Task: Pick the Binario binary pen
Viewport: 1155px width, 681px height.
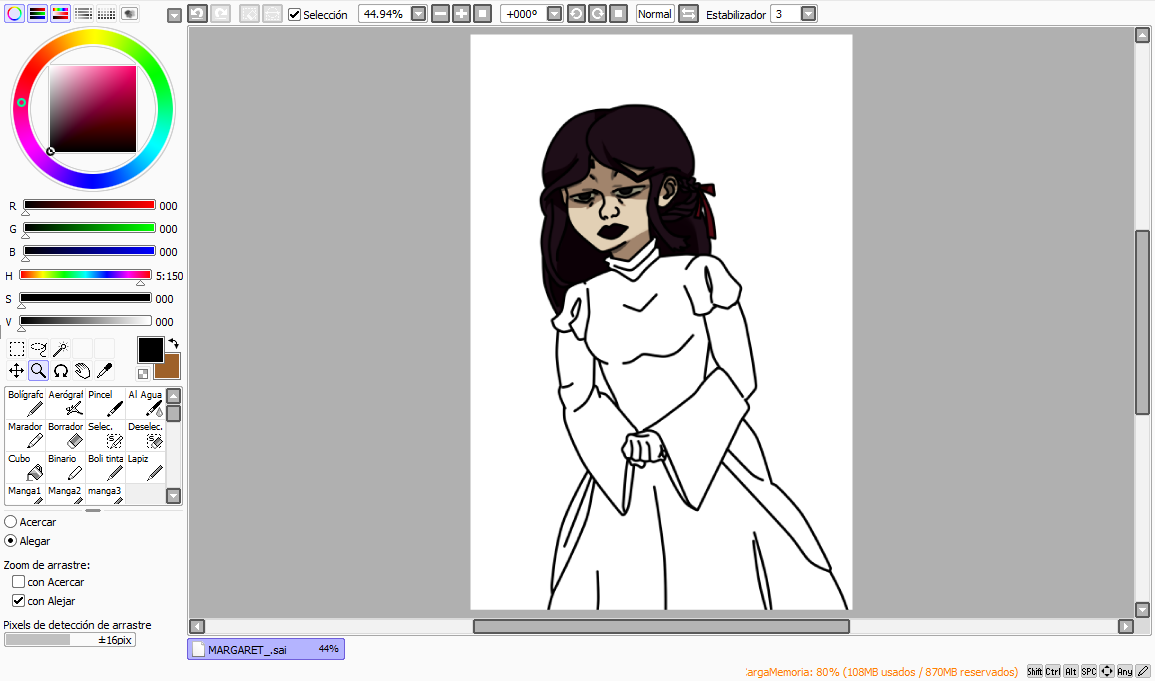Action: [66, 467]
